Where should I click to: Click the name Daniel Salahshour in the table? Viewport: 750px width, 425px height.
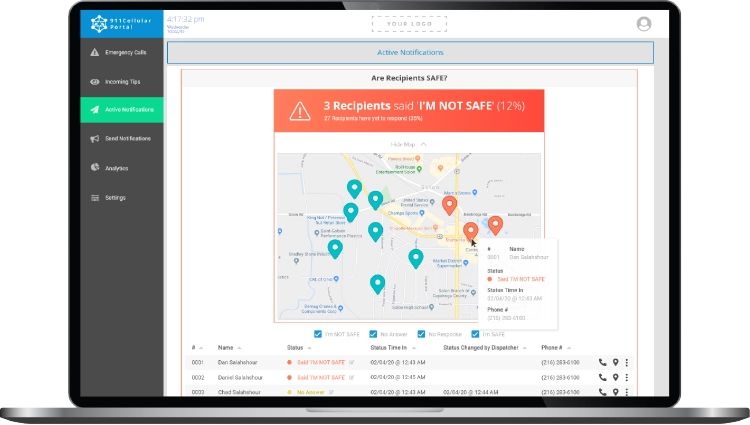point(240,377)
